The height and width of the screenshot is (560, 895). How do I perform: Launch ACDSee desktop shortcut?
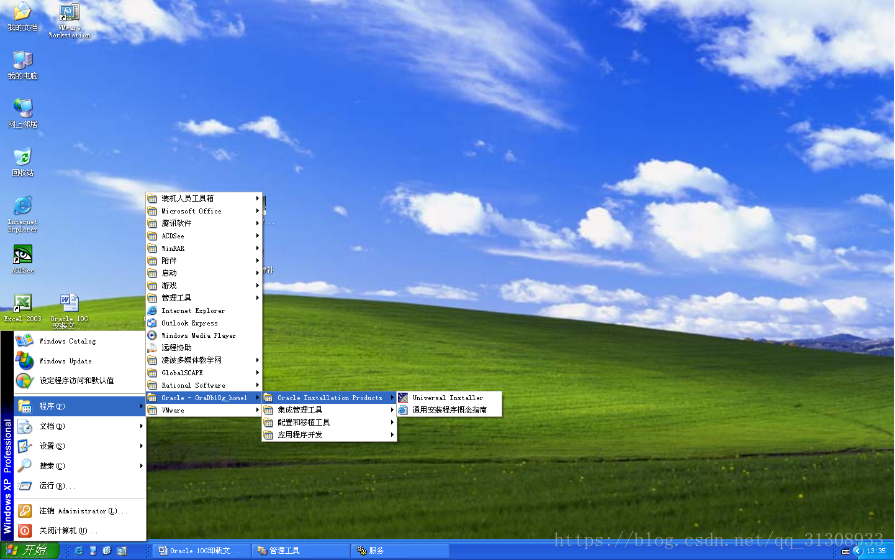[x=23, y=259]
